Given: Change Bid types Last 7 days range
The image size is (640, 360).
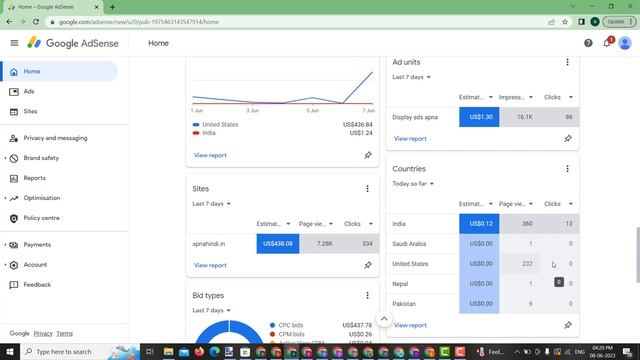Looking at the screenshot, I should click(x=211, y=310).
